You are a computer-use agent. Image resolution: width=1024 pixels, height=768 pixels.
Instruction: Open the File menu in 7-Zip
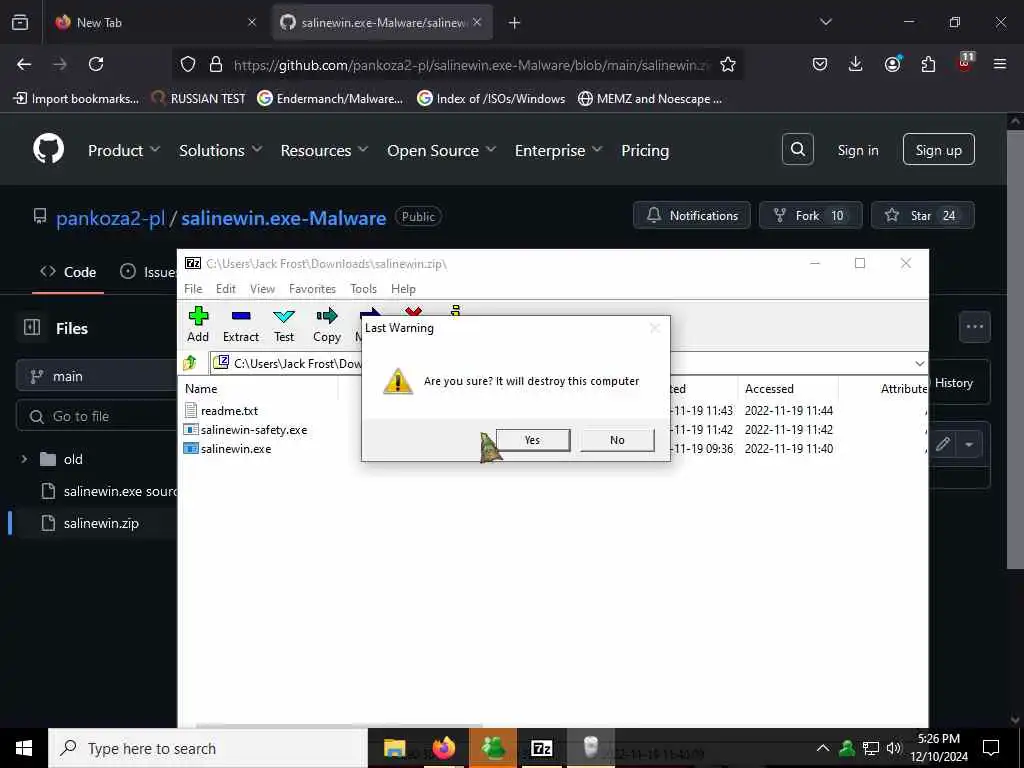tap(193, 289)
